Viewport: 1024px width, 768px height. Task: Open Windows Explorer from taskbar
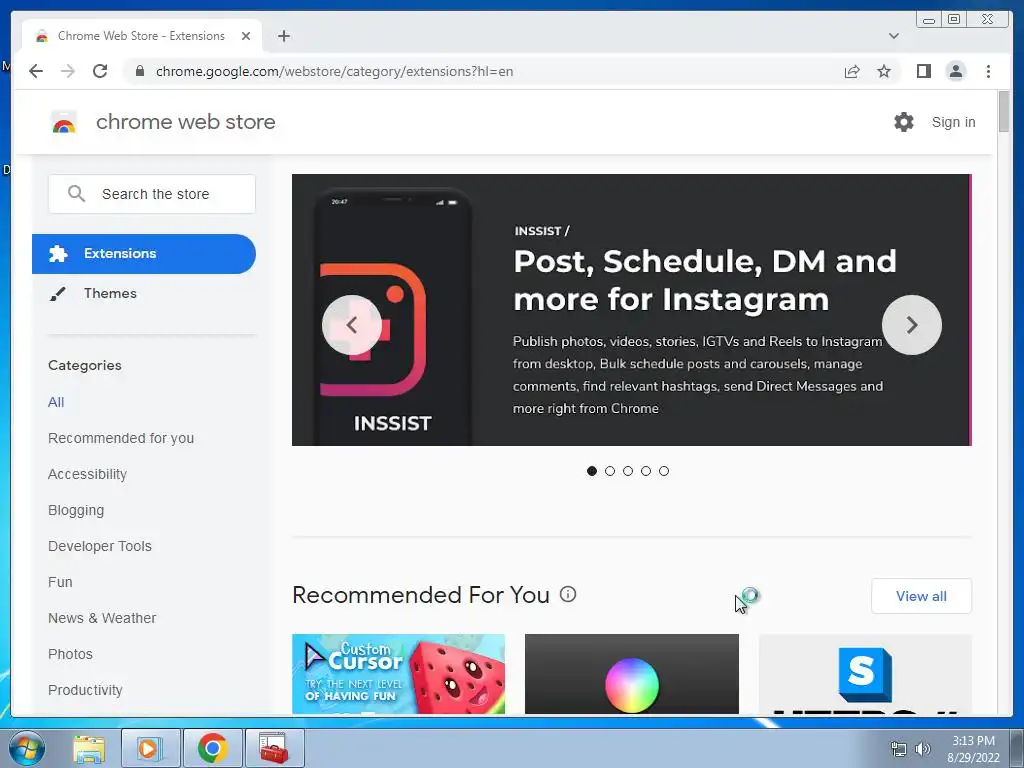[x=89, y=748]
